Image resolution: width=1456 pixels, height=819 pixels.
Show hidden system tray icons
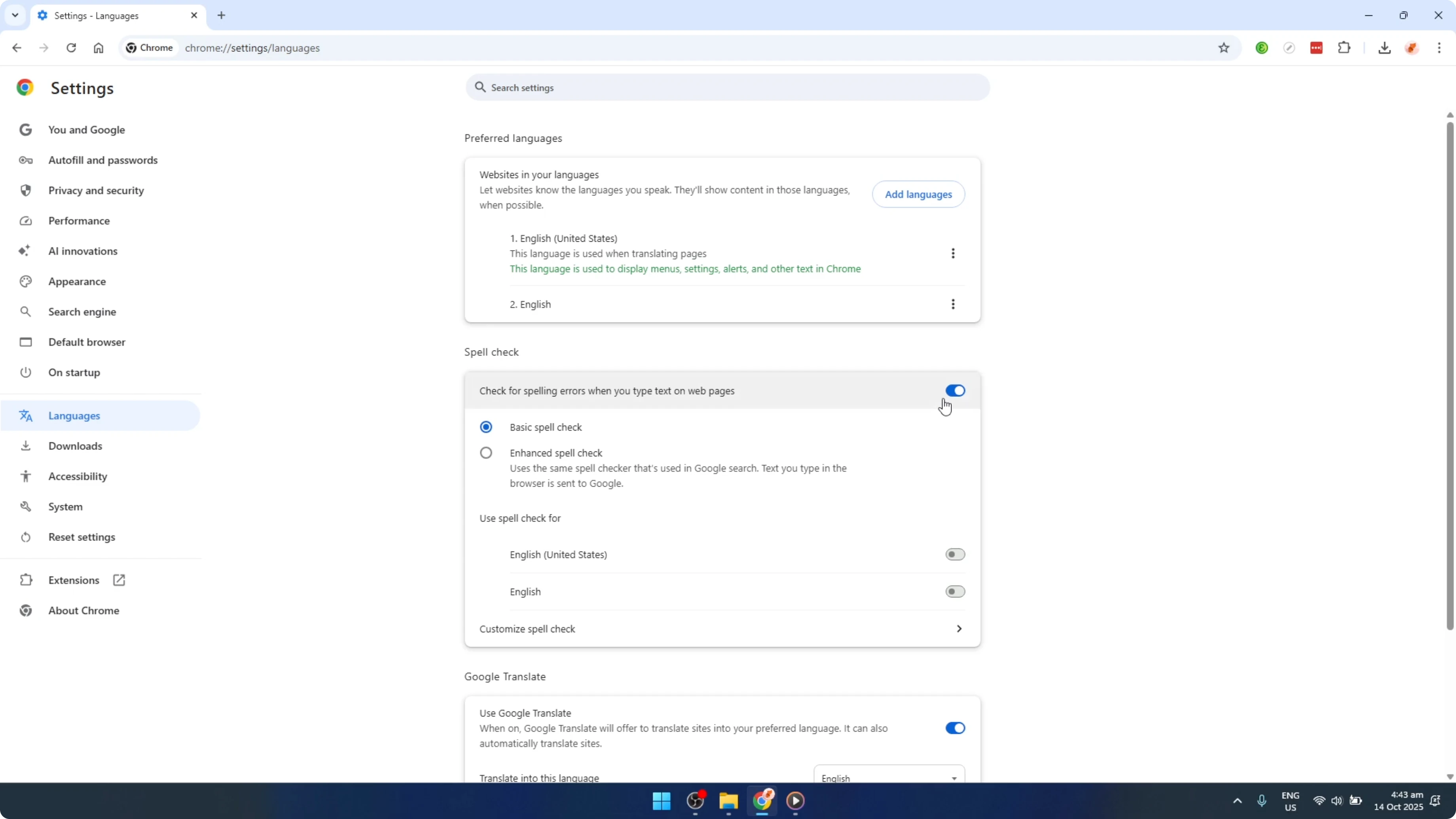1237,801
